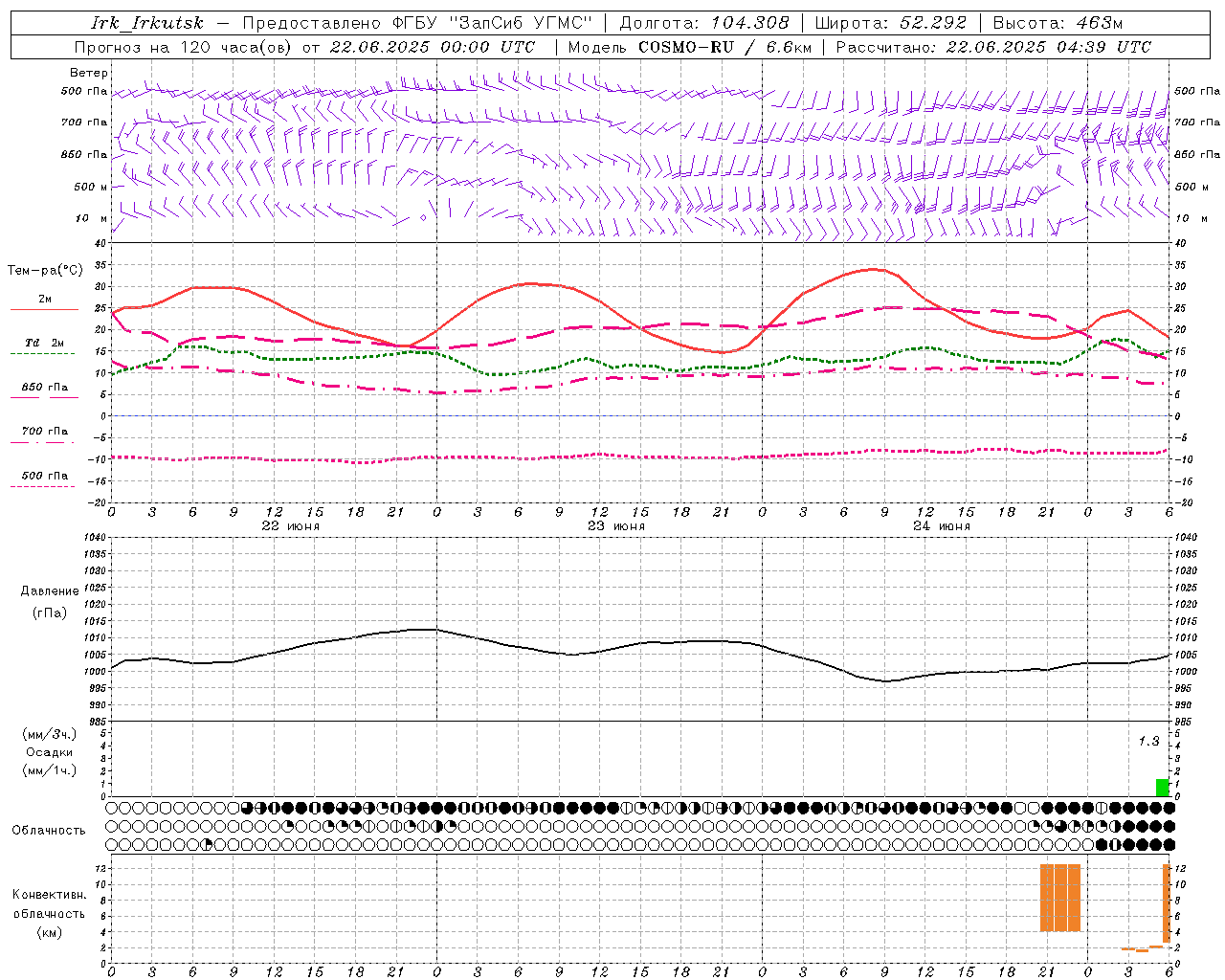
Task: Click the date label "22 июня"
Action: click(x=291, y=526)
